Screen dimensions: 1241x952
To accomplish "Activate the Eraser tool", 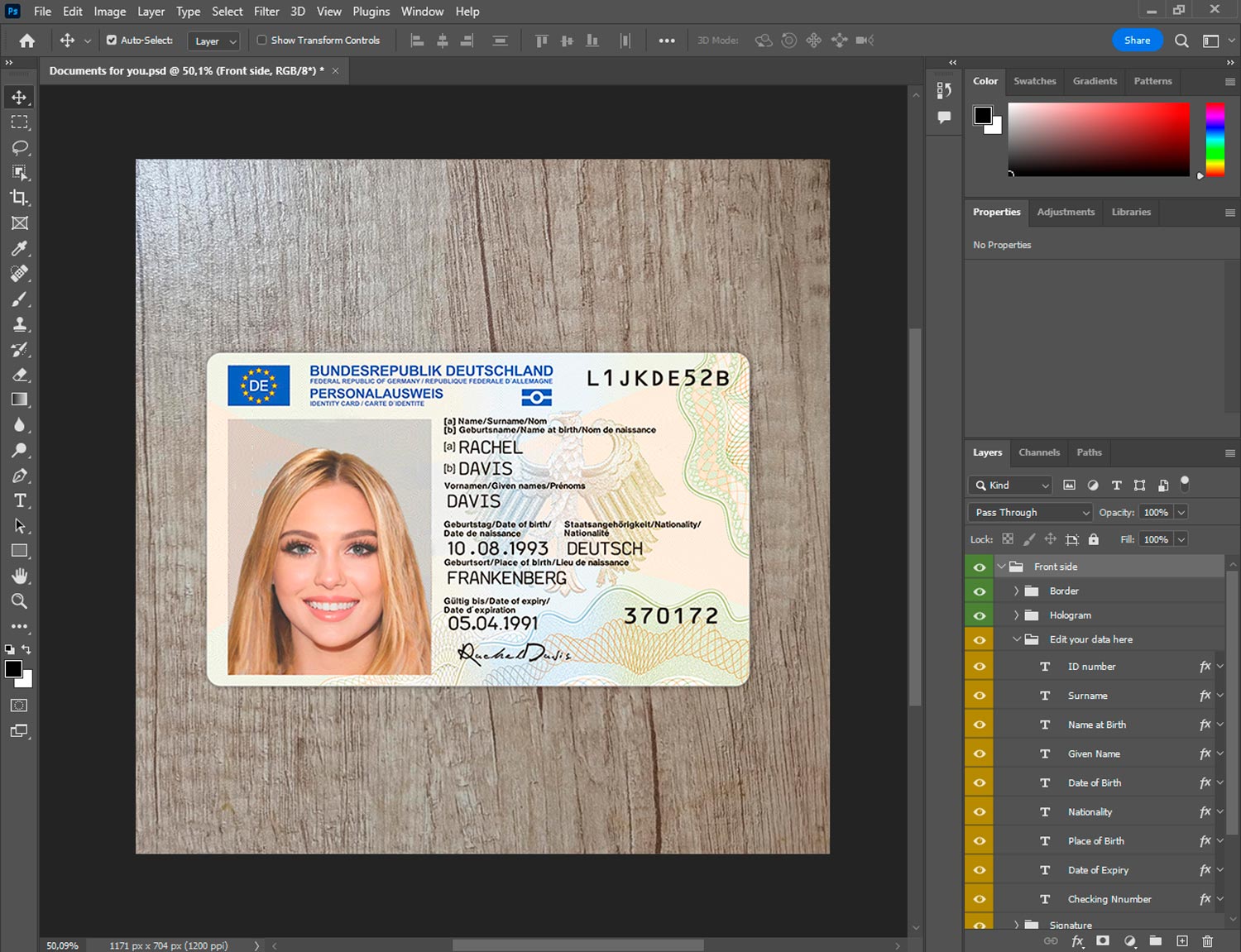I will (x=20, y=375).
